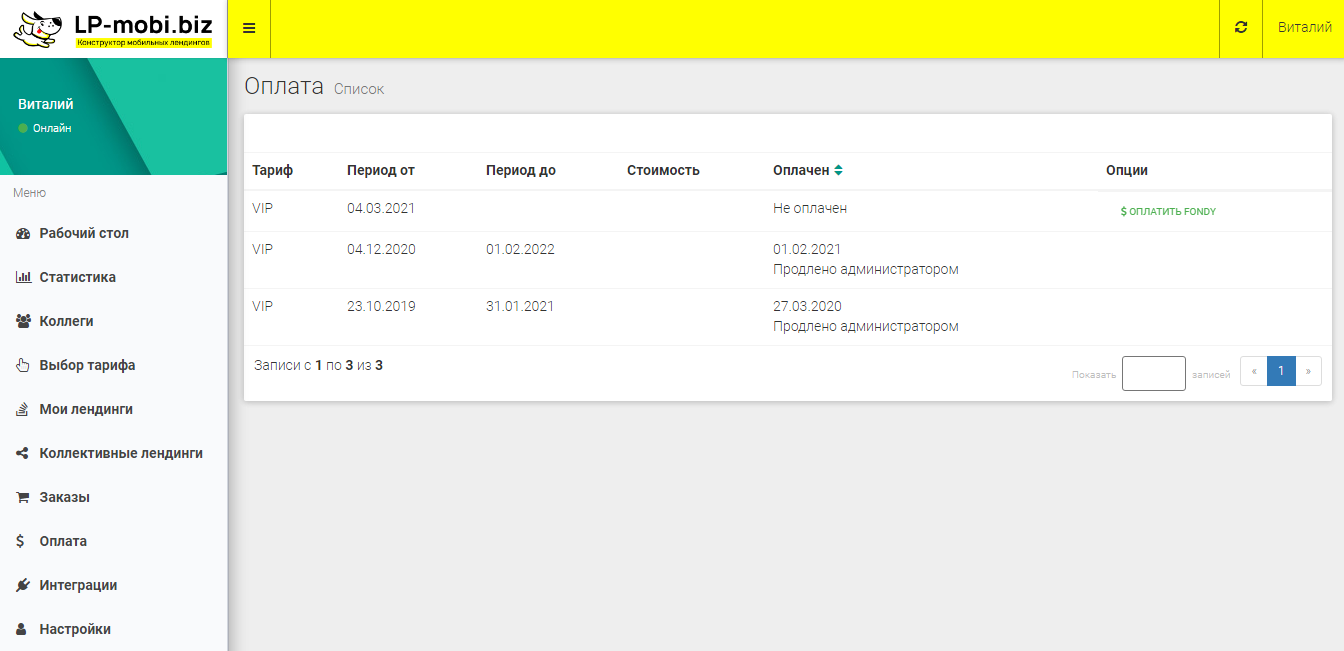Go to previous page using « arrow

click(x=1254, y=371)
